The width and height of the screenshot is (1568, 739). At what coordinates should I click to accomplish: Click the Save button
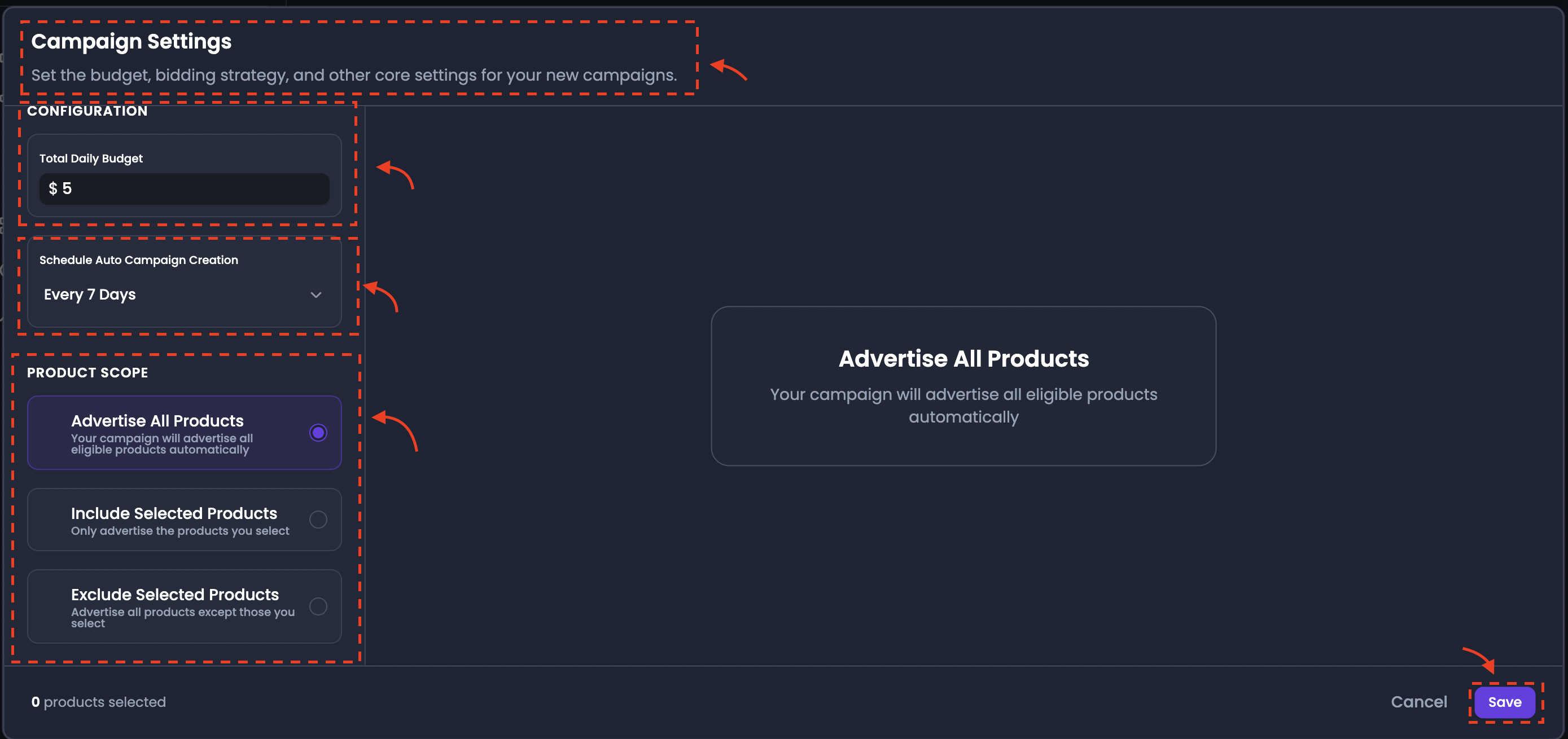point(1505,702)
